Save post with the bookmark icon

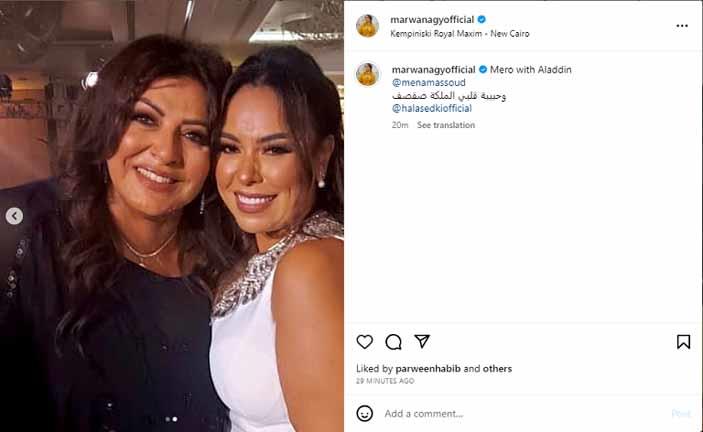point(683,342)
